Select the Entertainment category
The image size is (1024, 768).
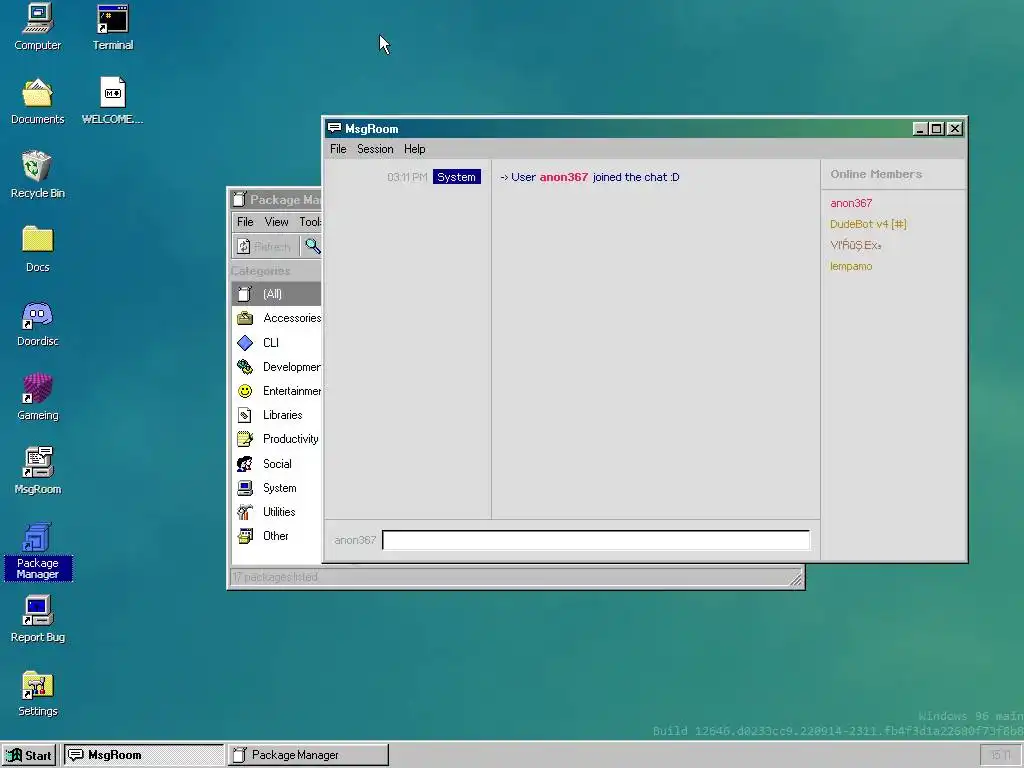277,391
